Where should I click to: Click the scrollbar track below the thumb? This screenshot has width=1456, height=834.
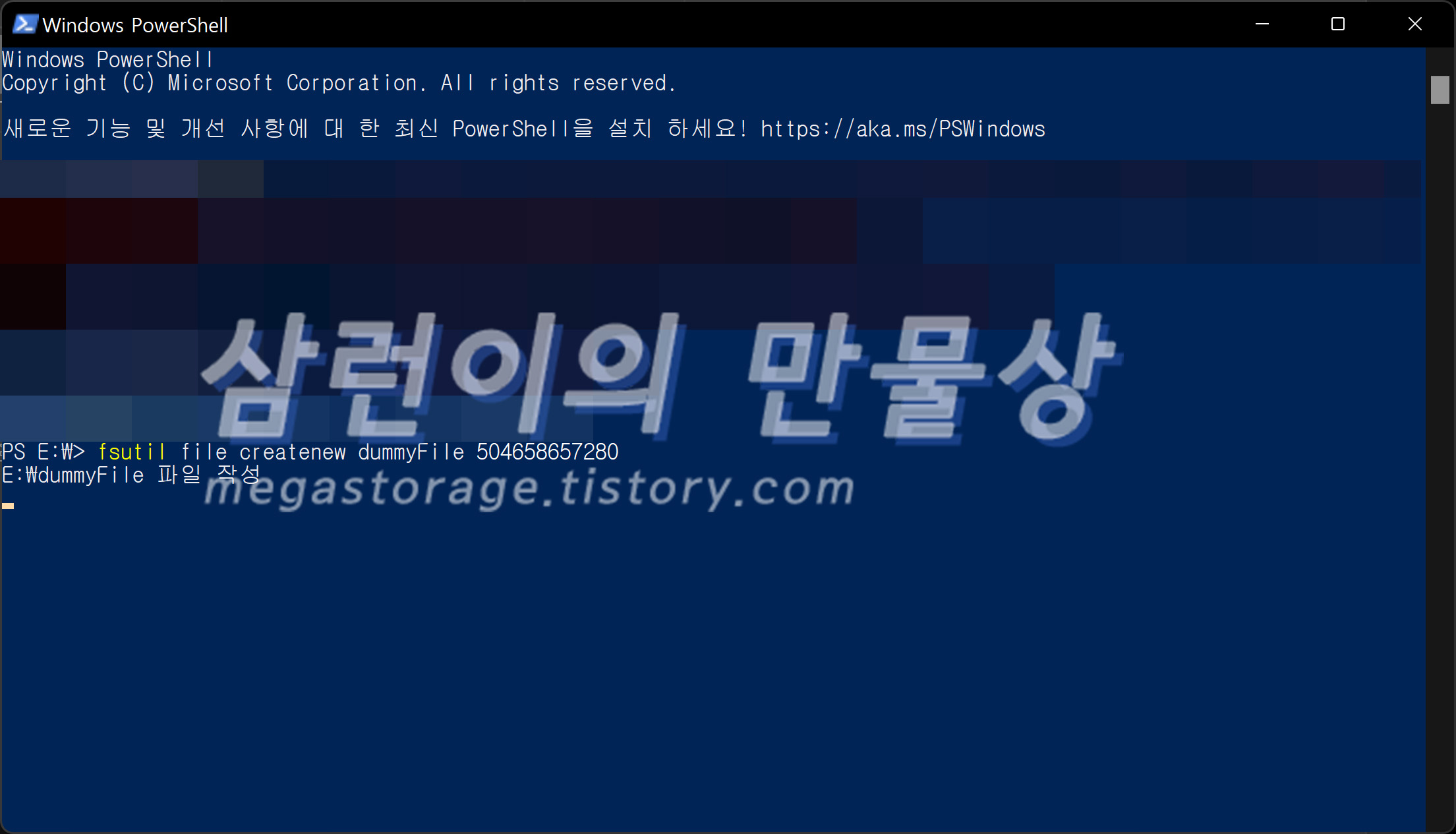coord(1440,462)
